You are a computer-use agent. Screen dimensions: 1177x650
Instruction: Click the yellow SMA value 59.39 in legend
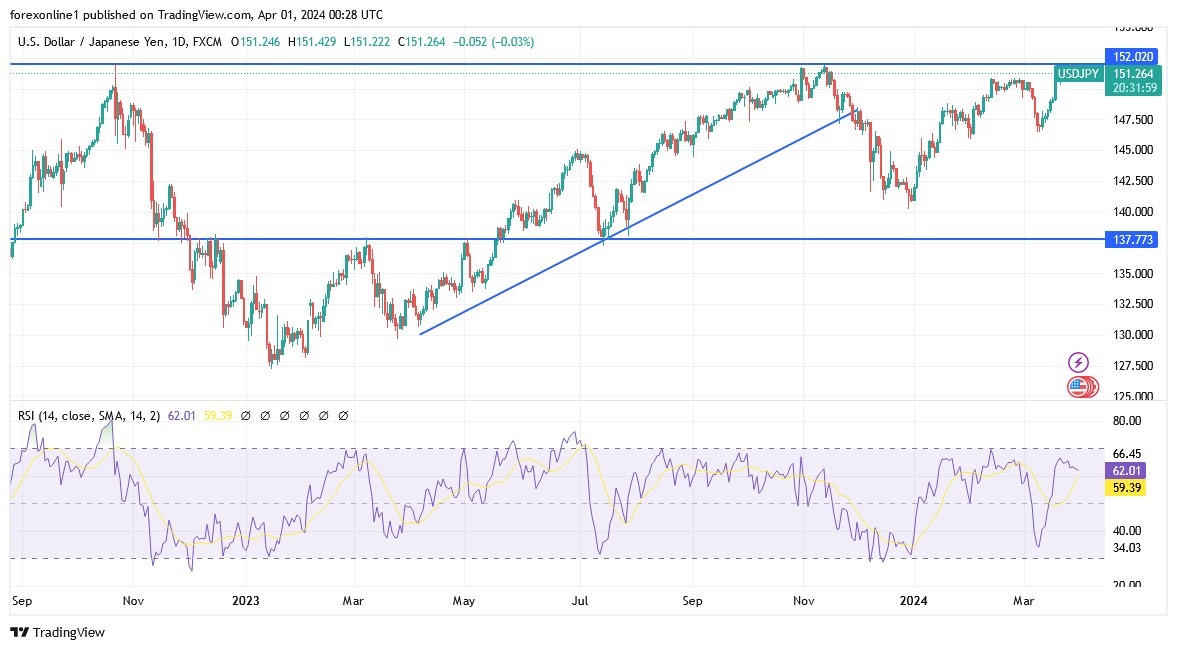[217, 414]
